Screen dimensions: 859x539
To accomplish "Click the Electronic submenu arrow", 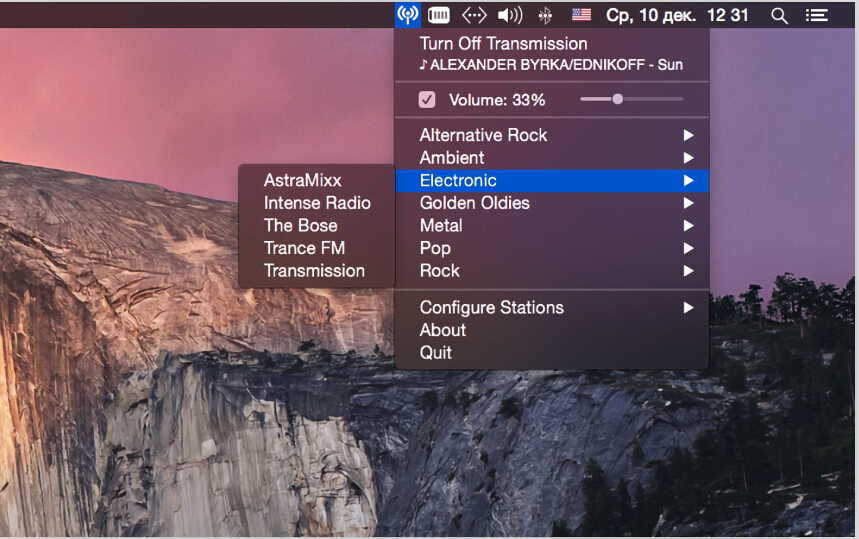I will [689, 181].
